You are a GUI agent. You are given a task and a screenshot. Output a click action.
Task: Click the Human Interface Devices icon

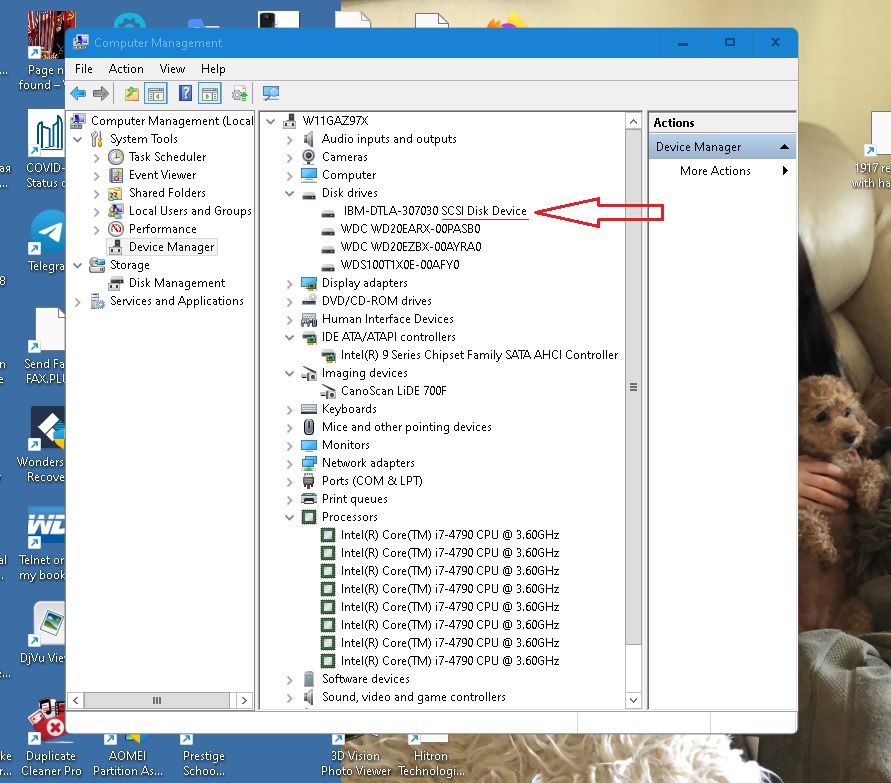pyautogui.click(x=309, y=319)
